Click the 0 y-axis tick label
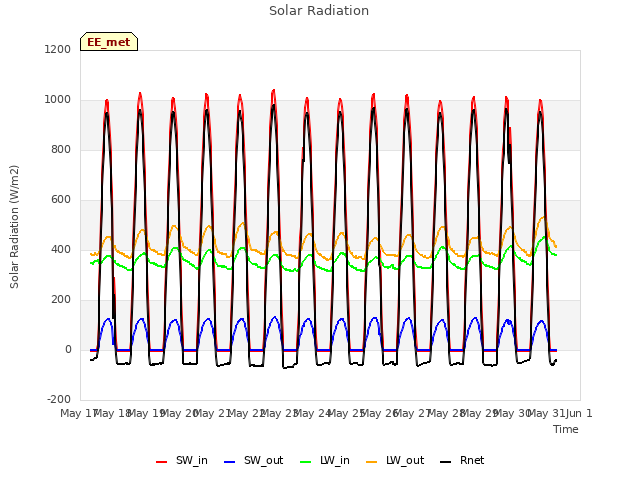The width and height of the screenshot is (640, 480). pyautogui.click(x=69, y=349)
